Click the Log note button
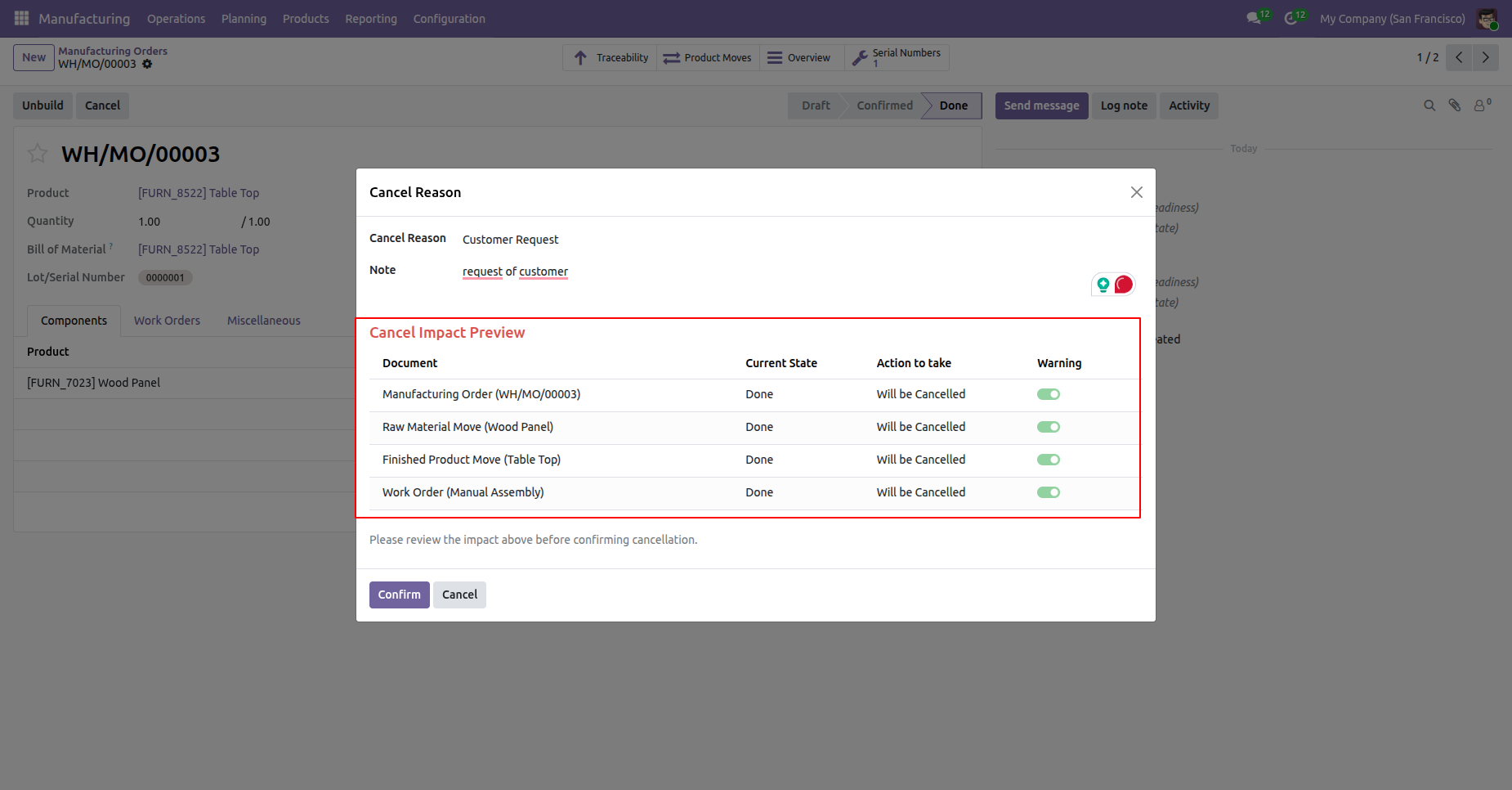Viewport: 1512px width, 790px height. (1124, 105)
